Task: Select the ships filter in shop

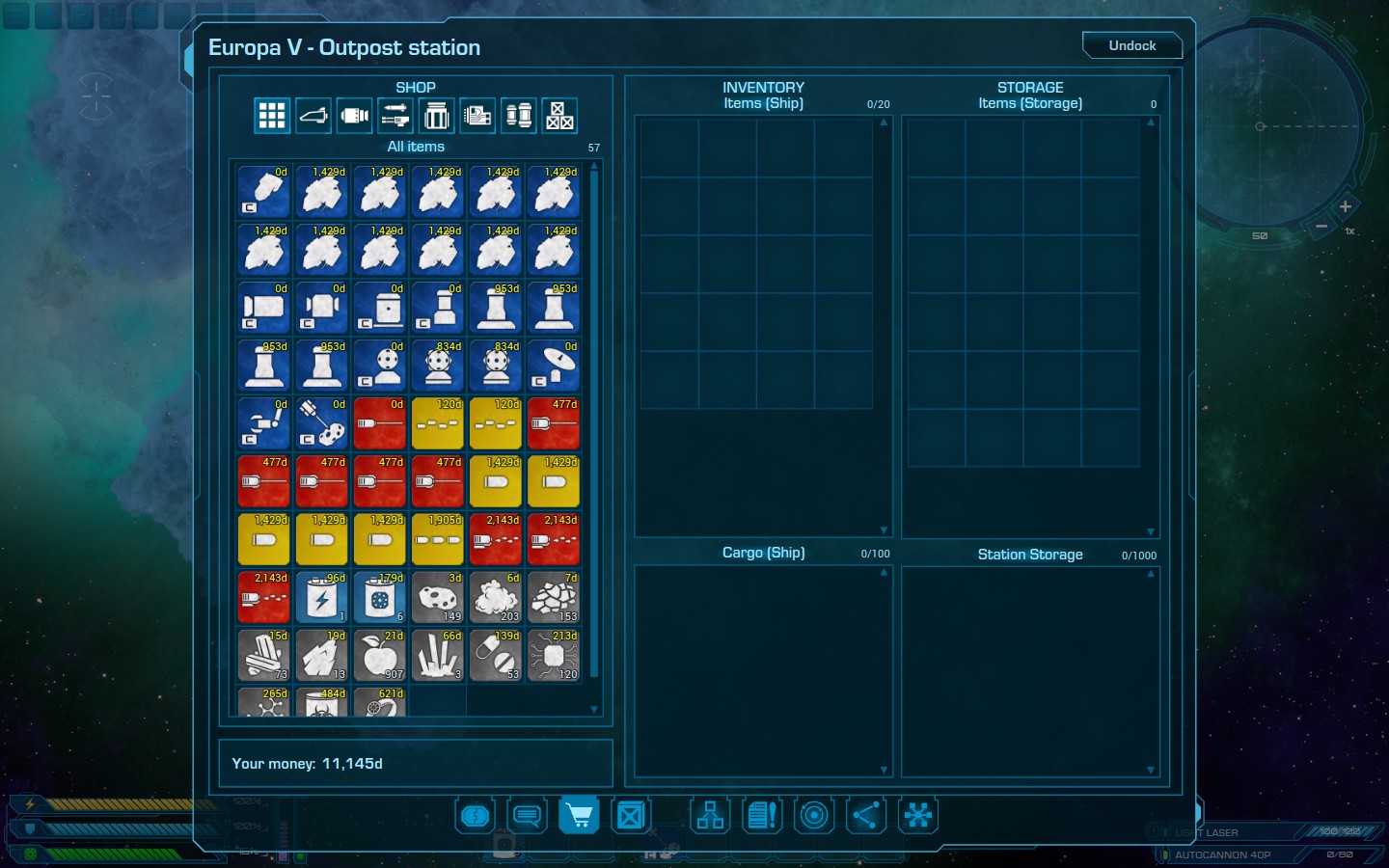Action: (313, 117)
